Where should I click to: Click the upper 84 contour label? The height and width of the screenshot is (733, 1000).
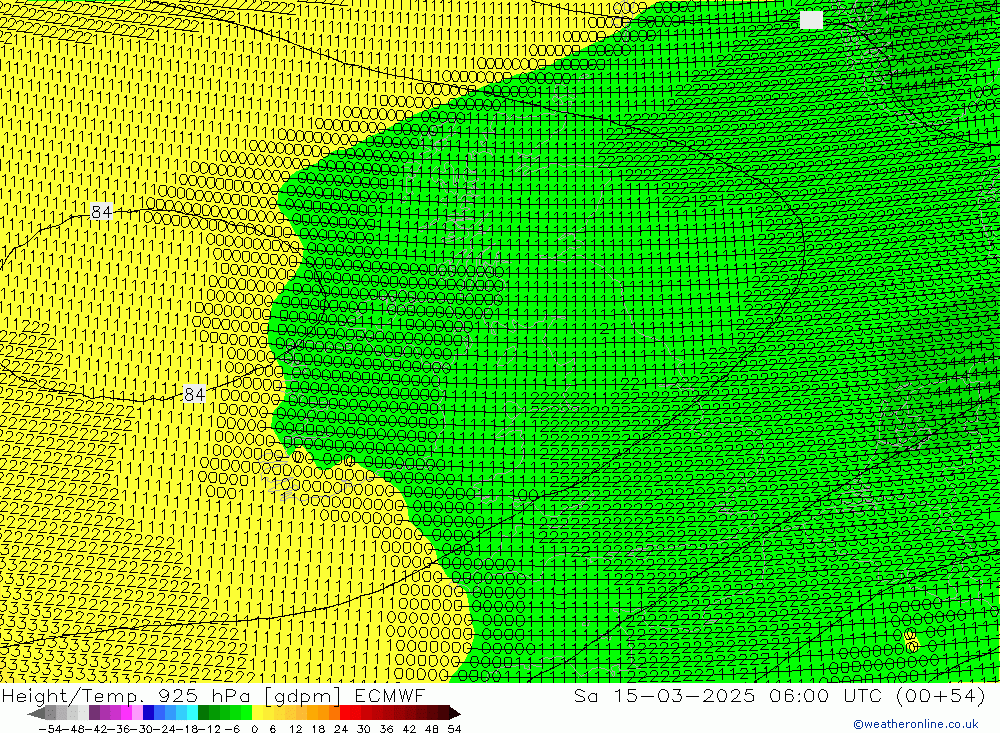click(101, 212)
